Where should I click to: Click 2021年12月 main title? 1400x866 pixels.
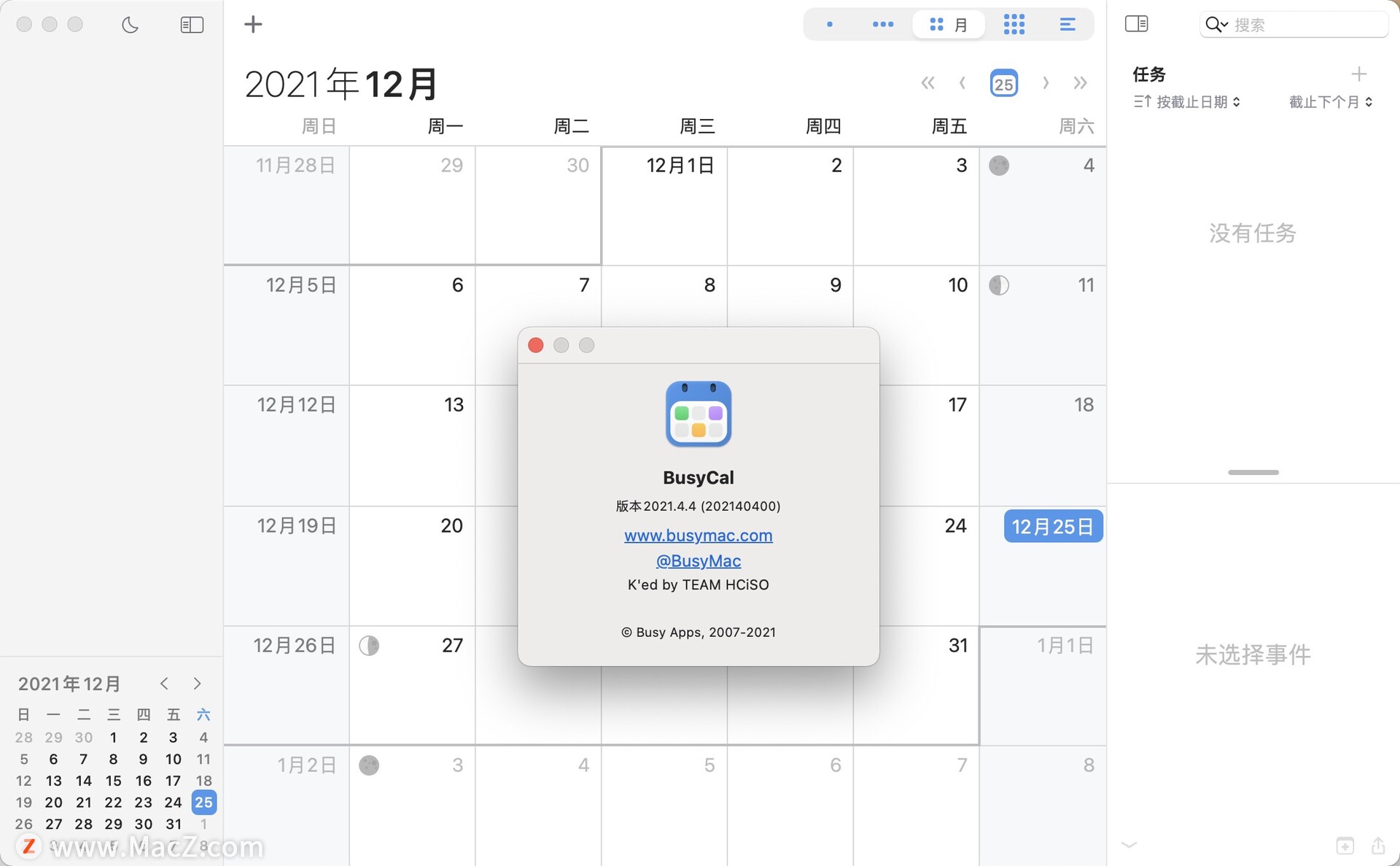341,84
